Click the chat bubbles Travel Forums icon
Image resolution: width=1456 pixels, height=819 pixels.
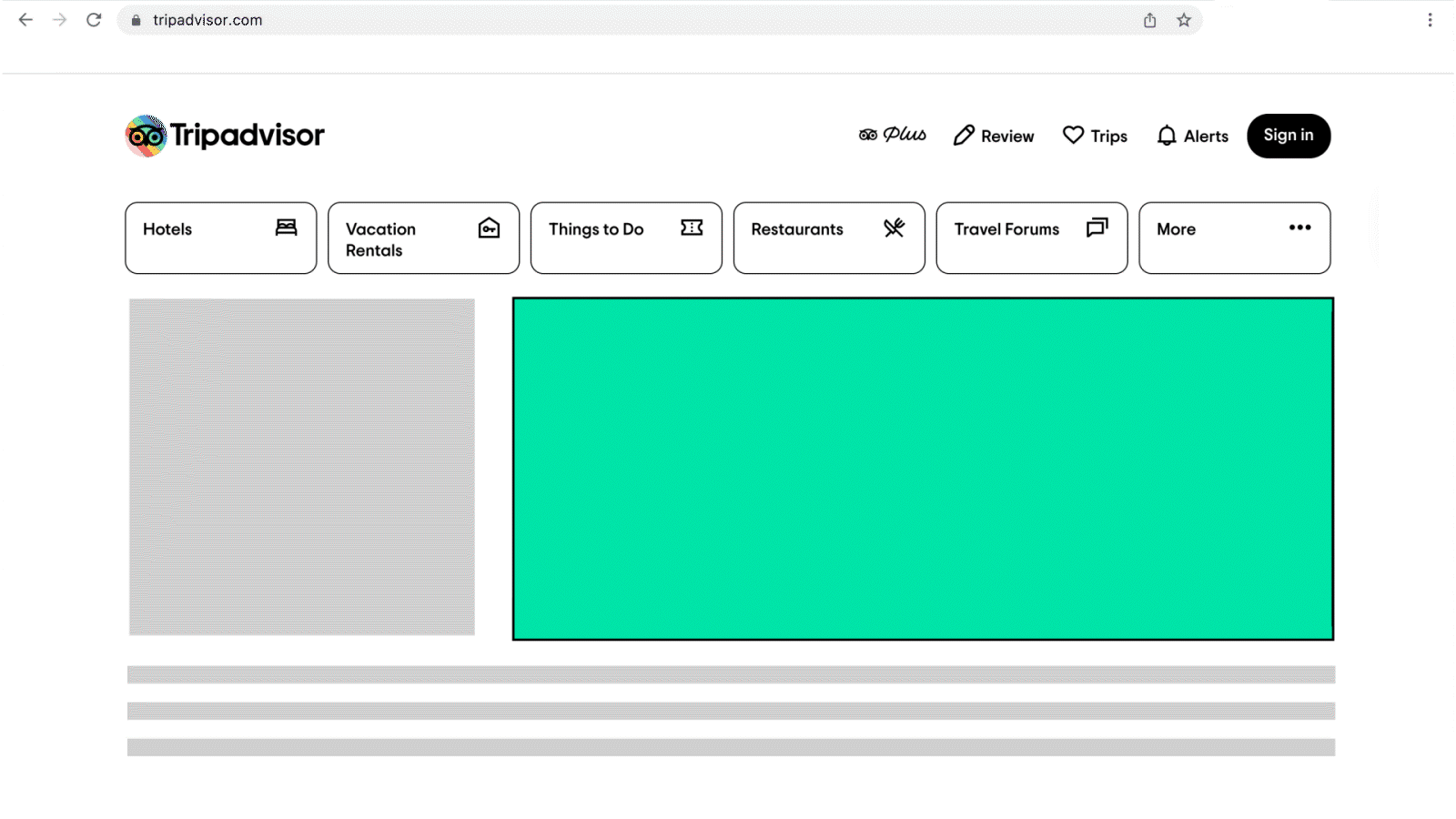point(1097,227)
